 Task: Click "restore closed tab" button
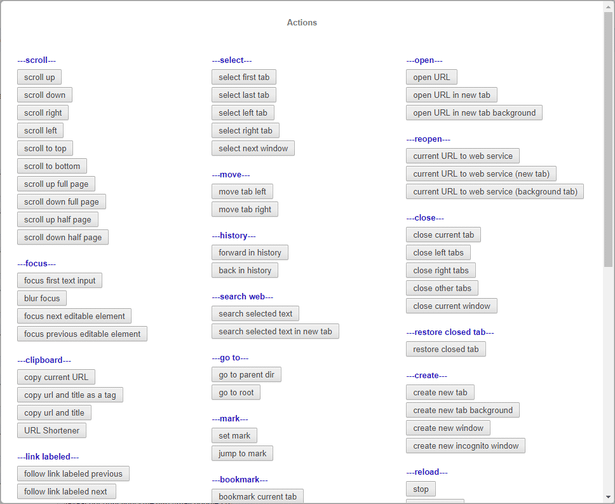(446, 349)
